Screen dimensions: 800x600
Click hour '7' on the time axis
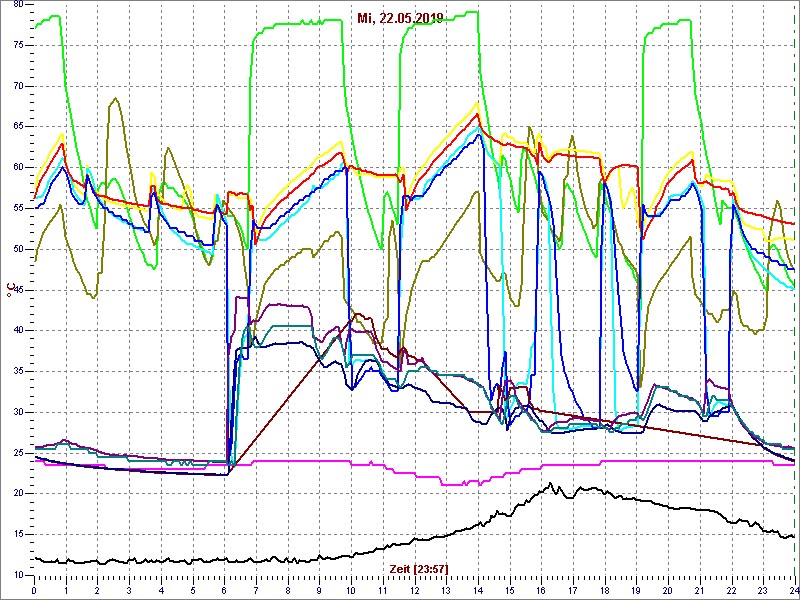(256, 590)
